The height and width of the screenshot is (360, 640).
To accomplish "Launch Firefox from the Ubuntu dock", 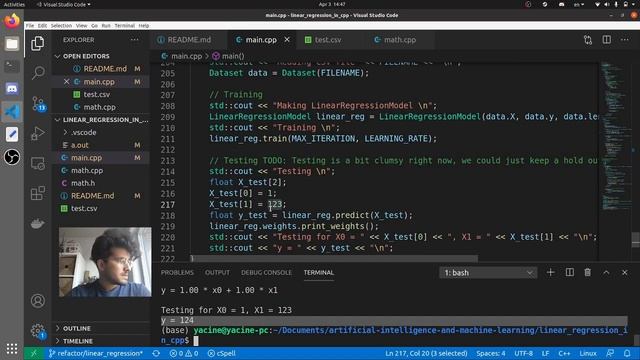I will tap(12, 20).
